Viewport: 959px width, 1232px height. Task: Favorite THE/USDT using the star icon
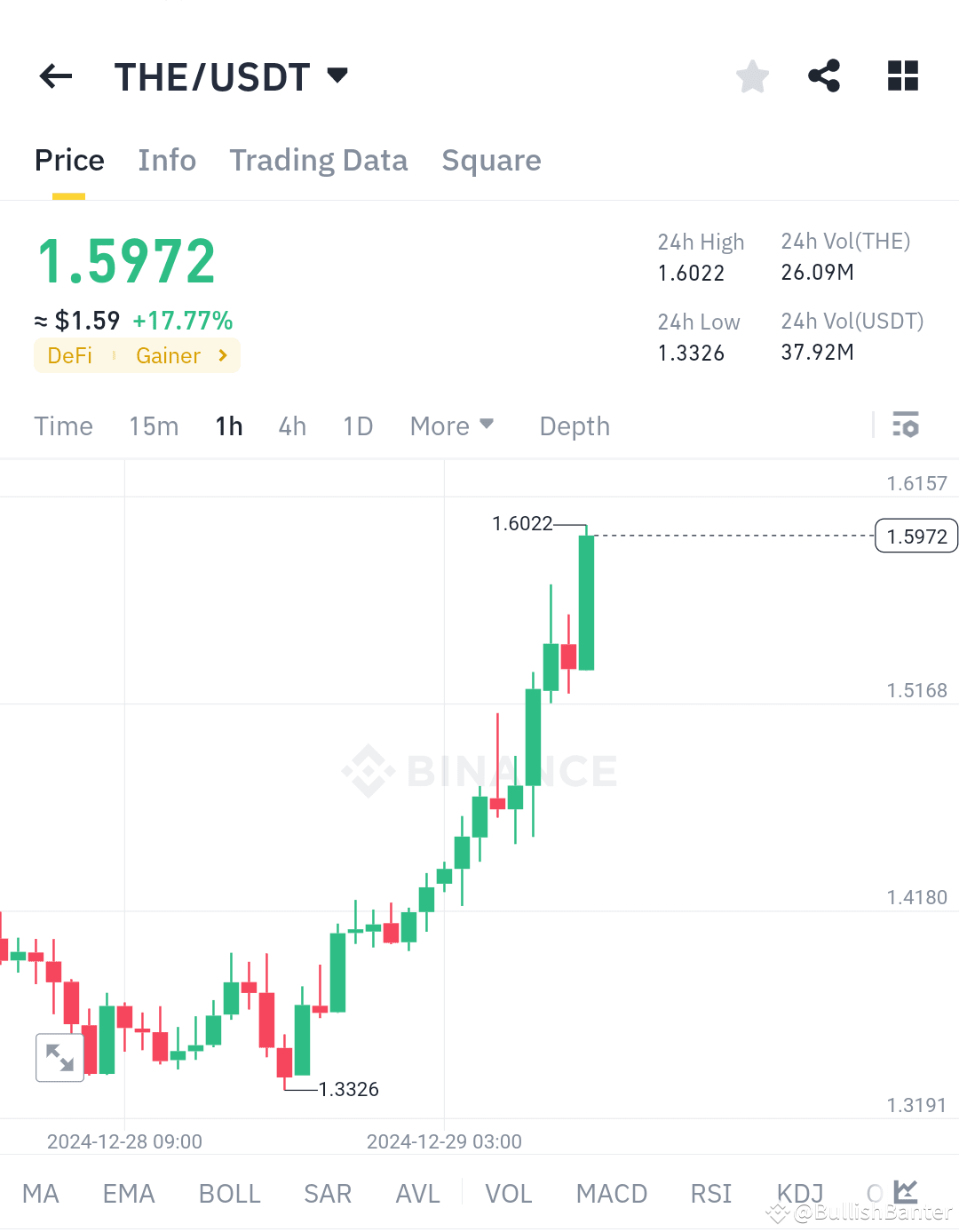click(x=752, y=76)
